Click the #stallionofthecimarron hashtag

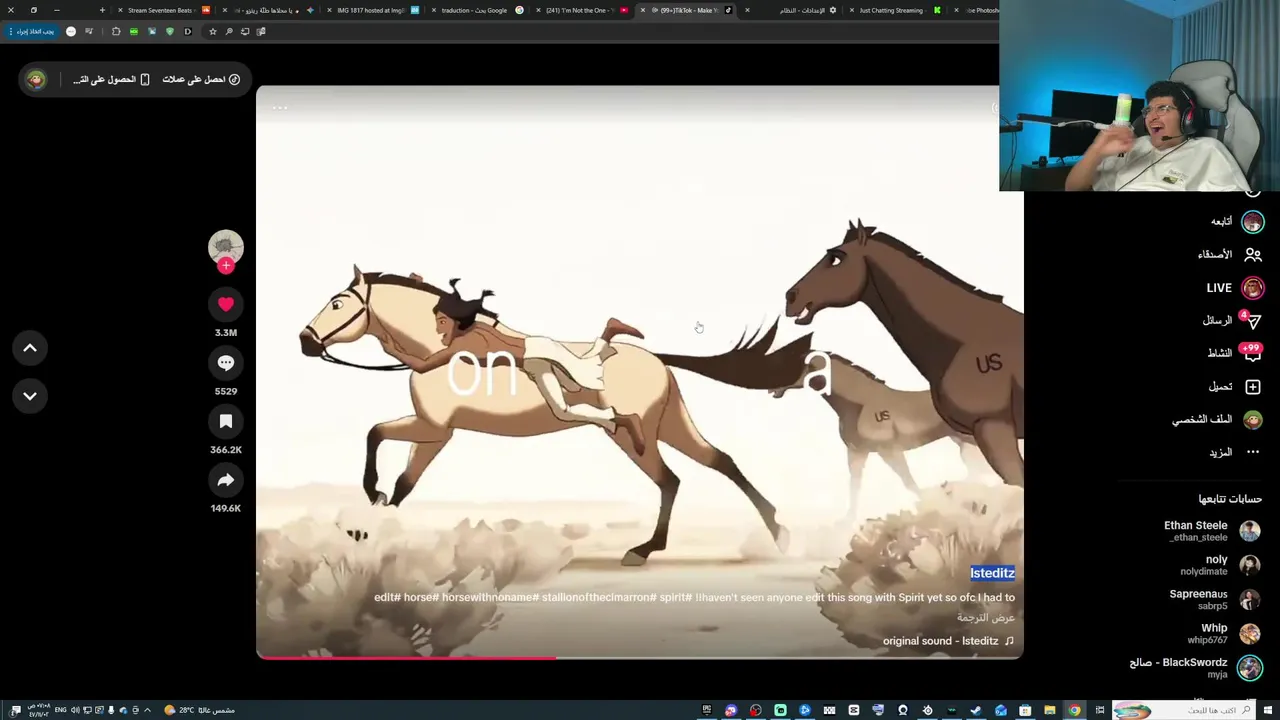click(x=599, y=597)
